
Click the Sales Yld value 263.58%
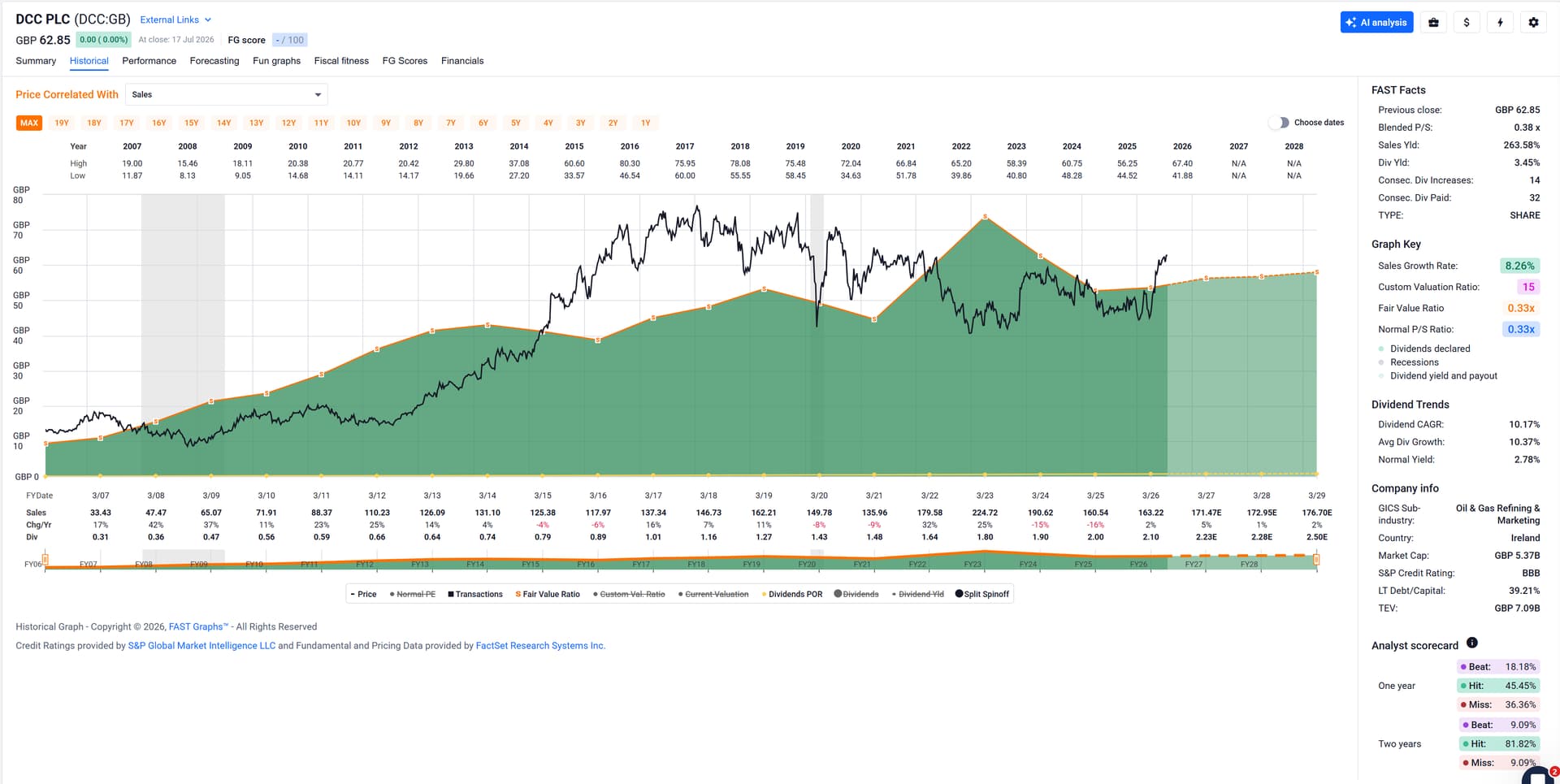tap(1522, 145)
